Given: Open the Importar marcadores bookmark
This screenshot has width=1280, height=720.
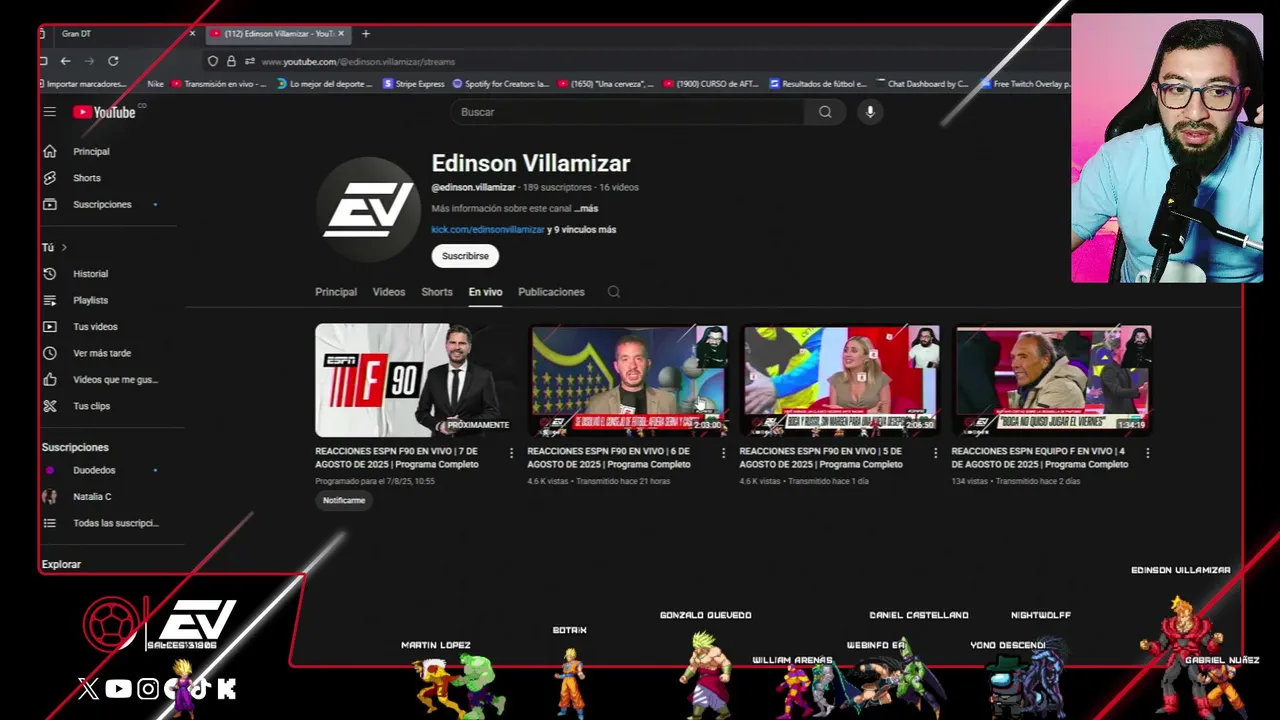Looking at the screenshot, I should 84,84.
